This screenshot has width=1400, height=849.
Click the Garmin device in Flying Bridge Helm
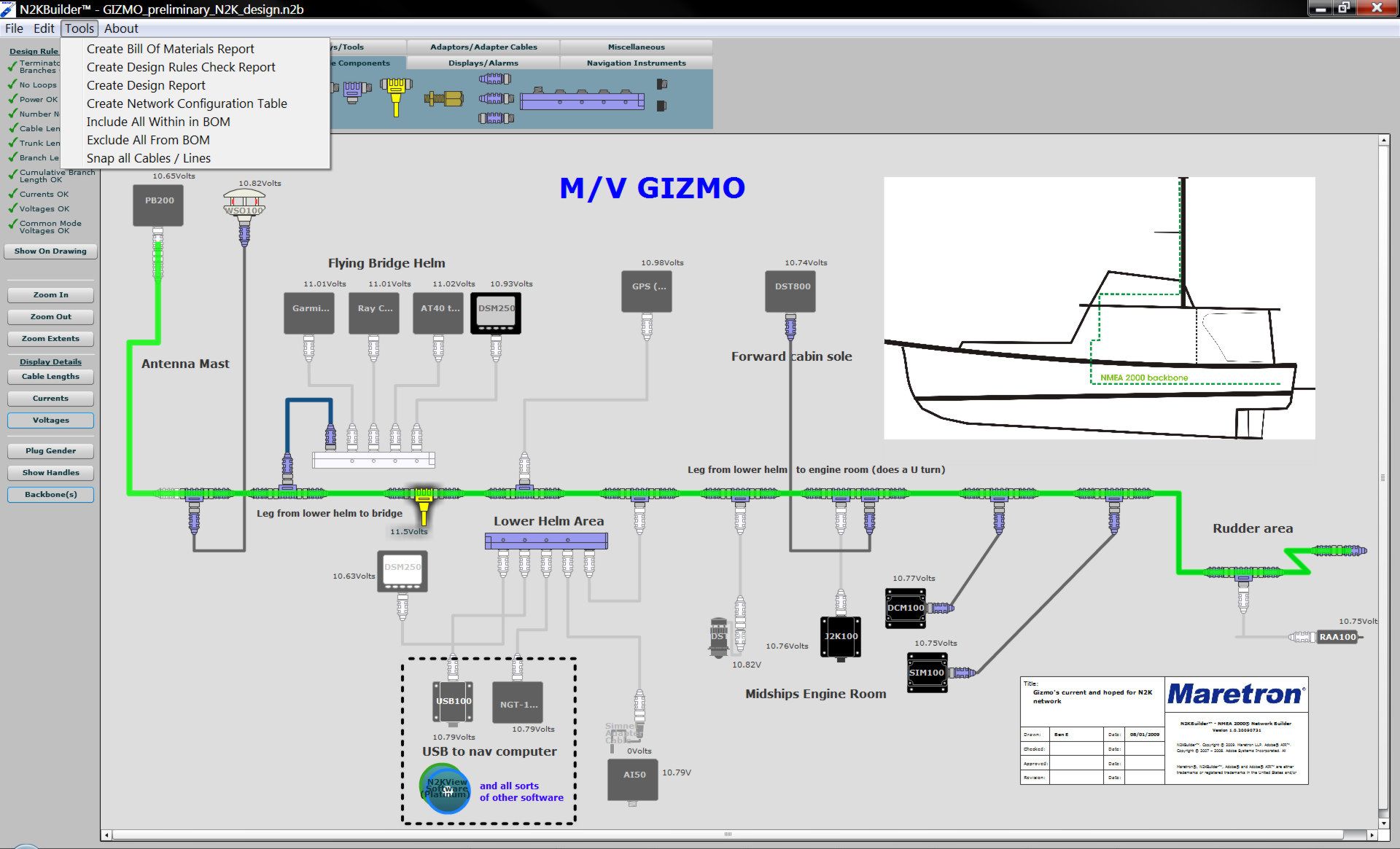[x=309, y=313]
